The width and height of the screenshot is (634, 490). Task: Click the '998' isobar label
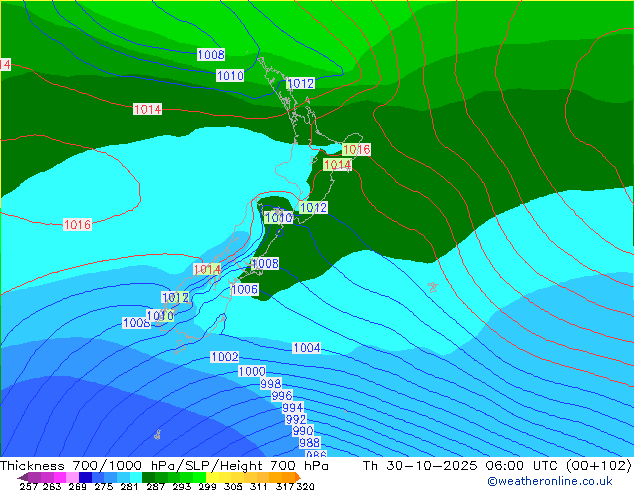coord(271,383)
